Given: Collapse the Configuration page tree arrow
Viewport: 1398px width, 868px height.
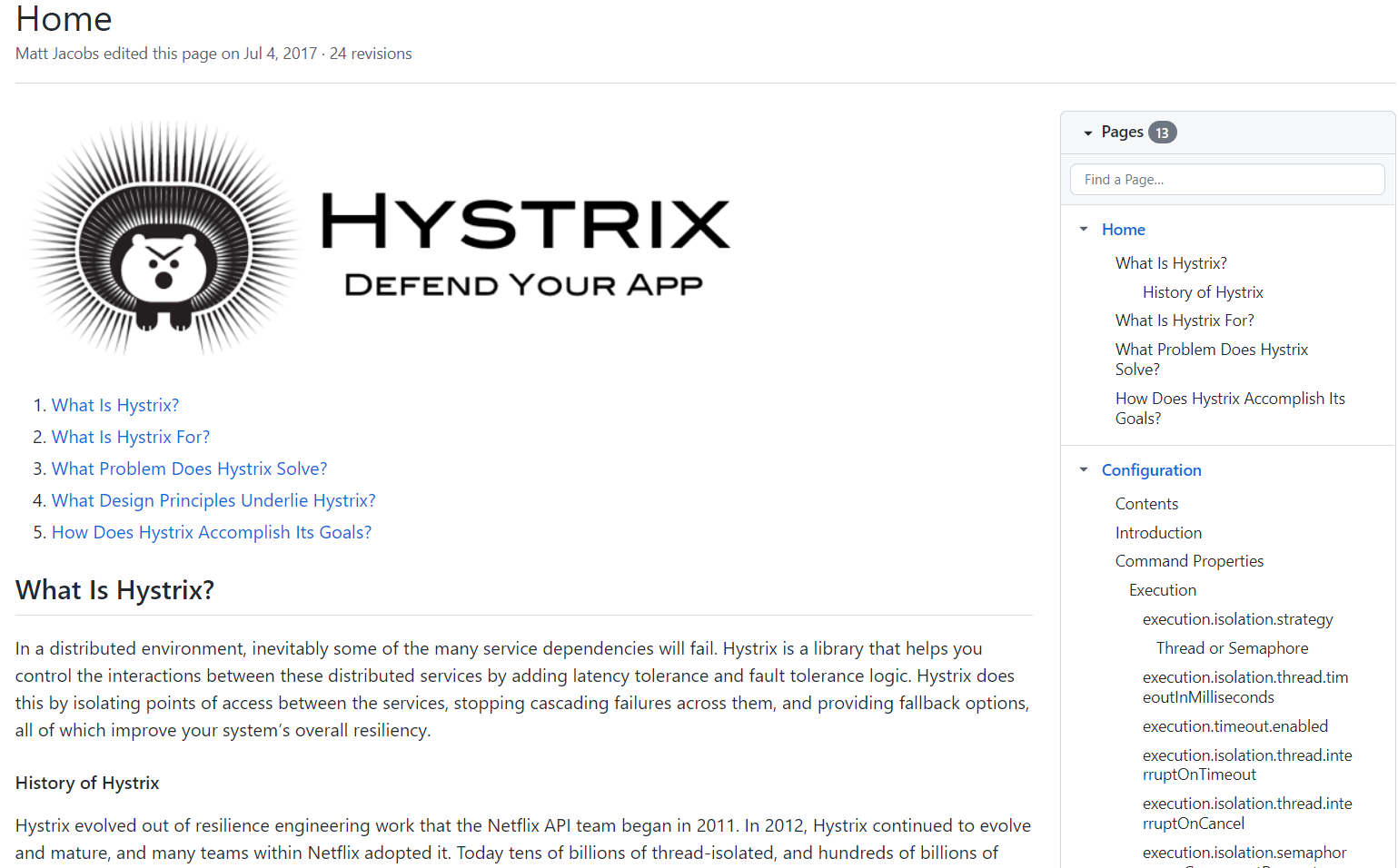Looking at the screenshot, I should point(1083,470).
